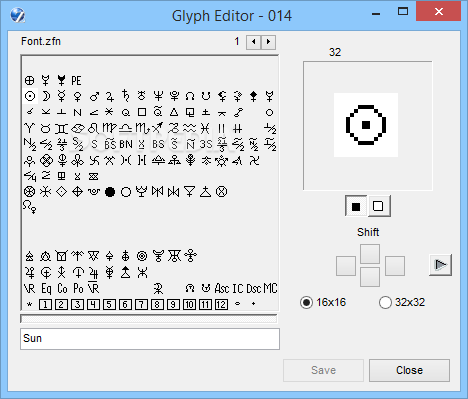
Task: Shift glyph up button
Action: [x=370, y=254]
